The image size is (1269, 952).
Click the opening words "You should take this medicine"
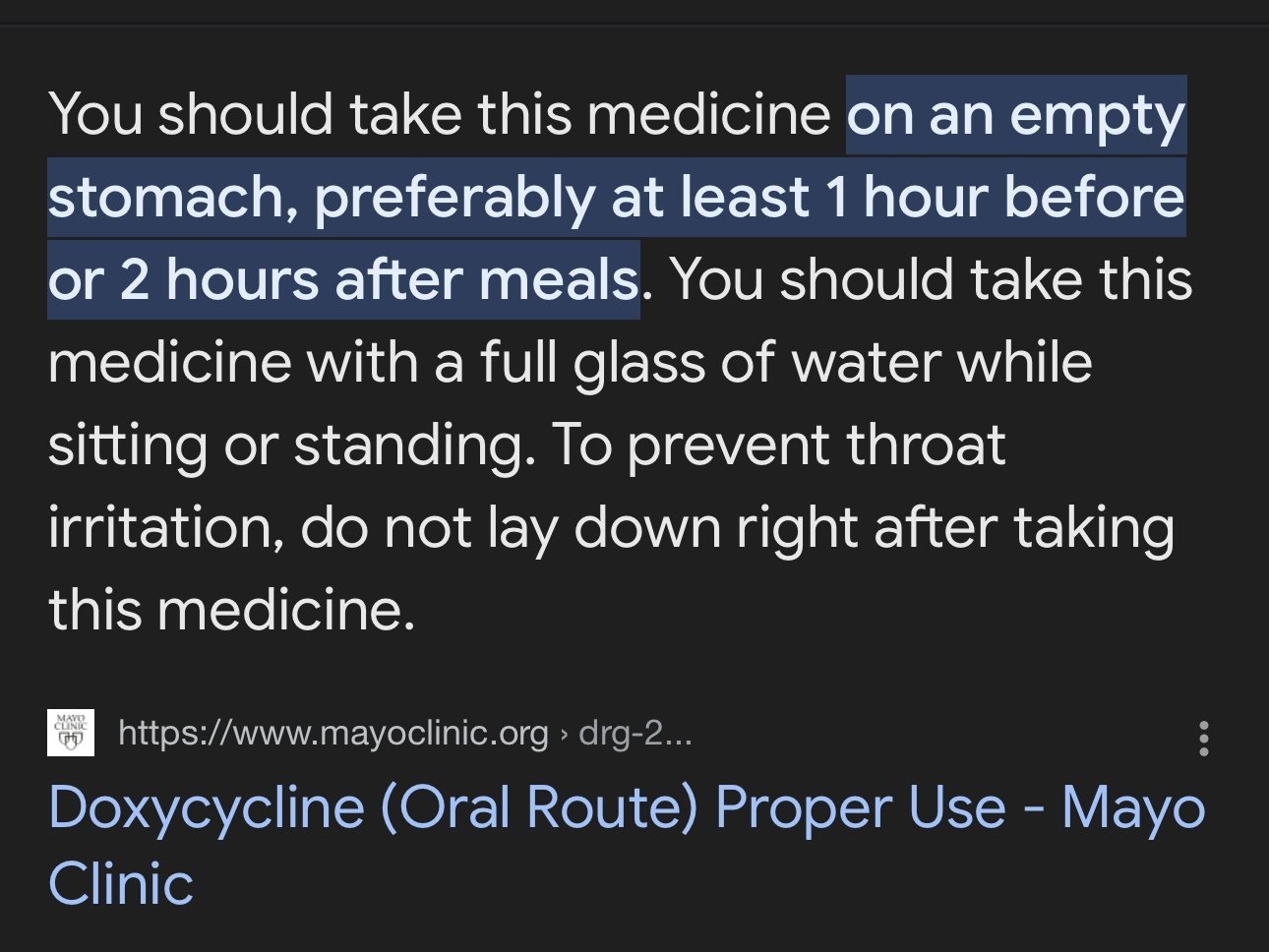tap(440, 115)
